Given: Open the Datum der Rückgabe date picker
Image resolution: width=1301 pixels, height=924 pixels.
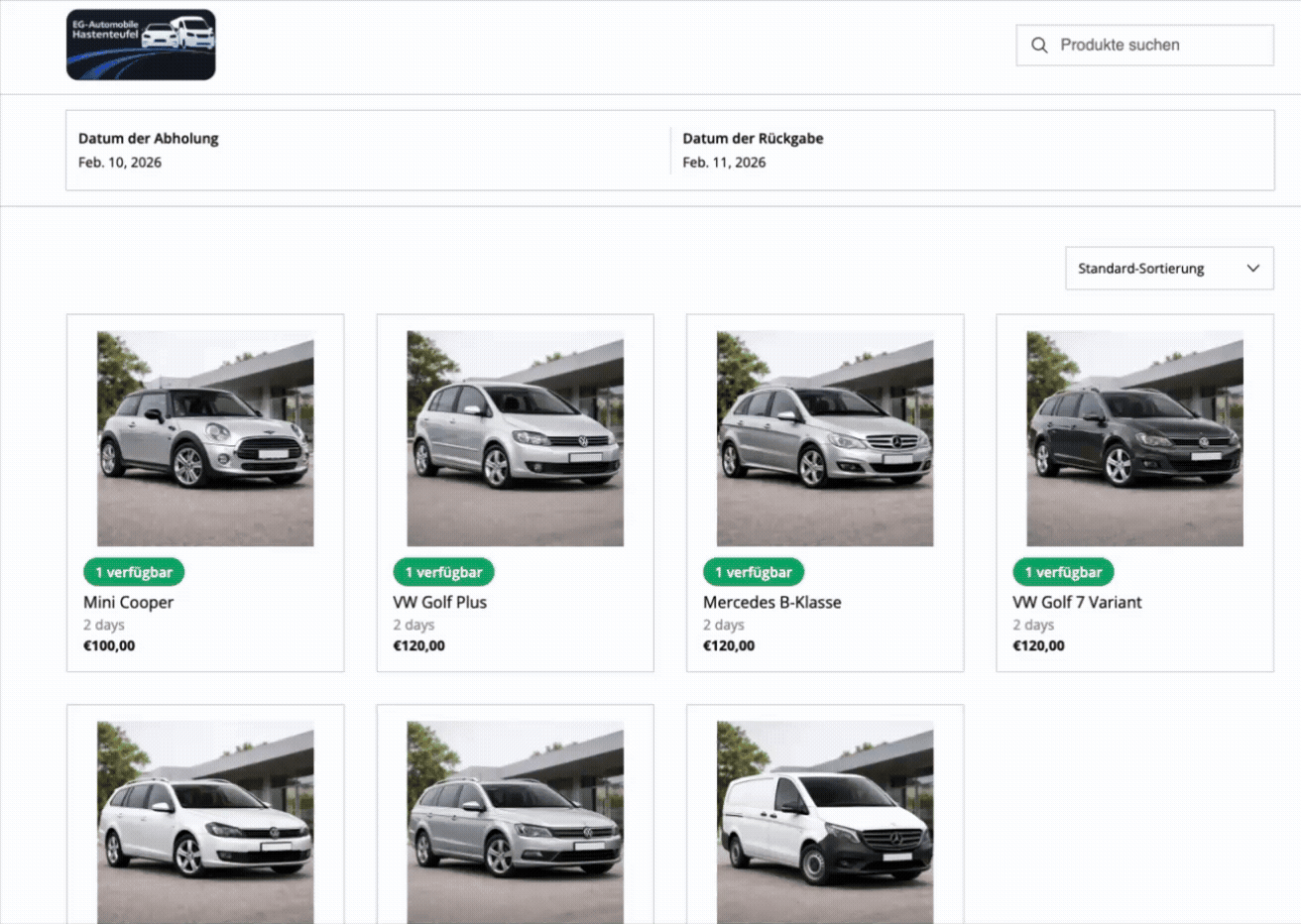Looking at the screenshot, I should coord(972,151).
